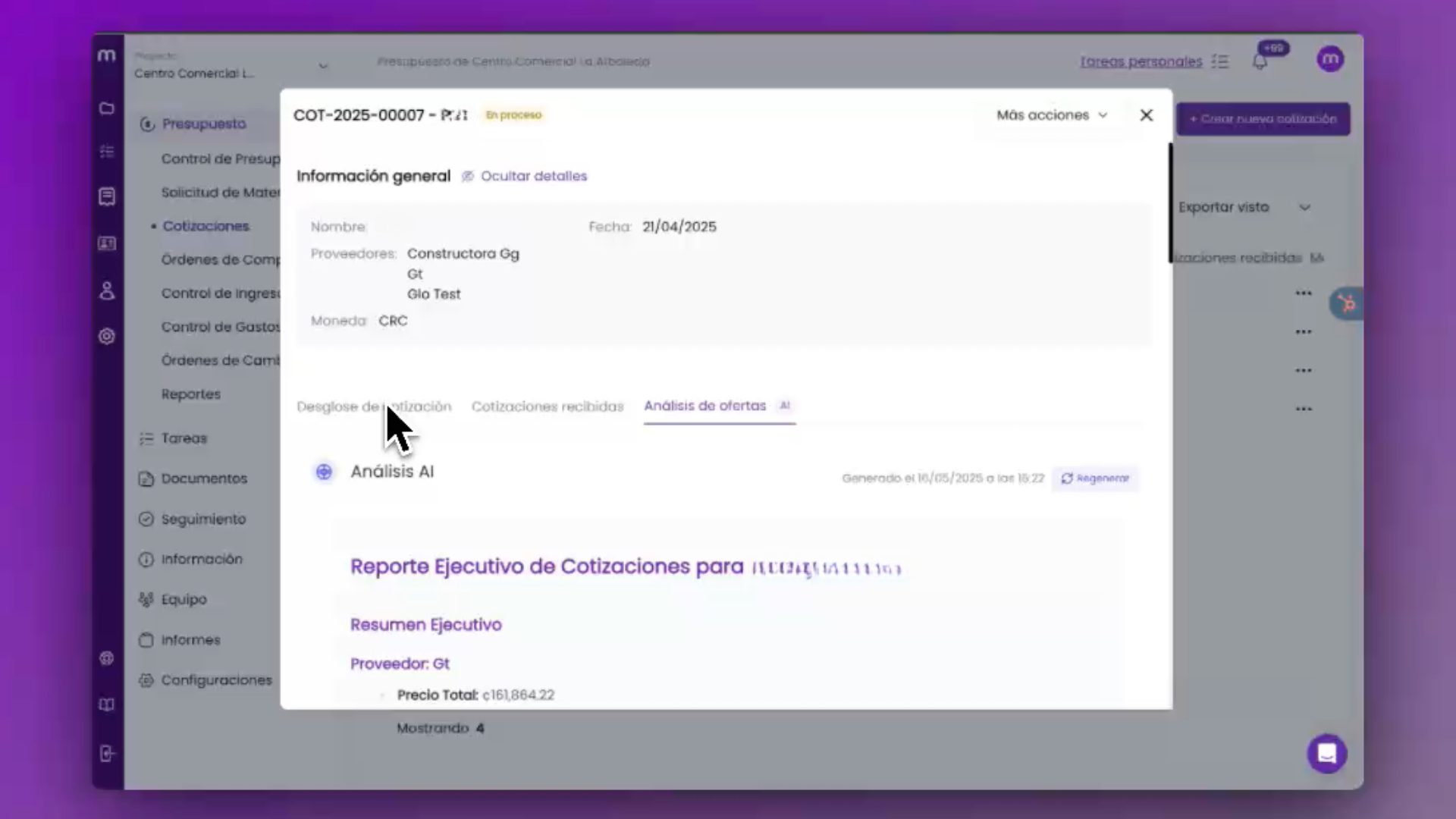Click the Documentos file icon in sidebar

pos(146,479)
